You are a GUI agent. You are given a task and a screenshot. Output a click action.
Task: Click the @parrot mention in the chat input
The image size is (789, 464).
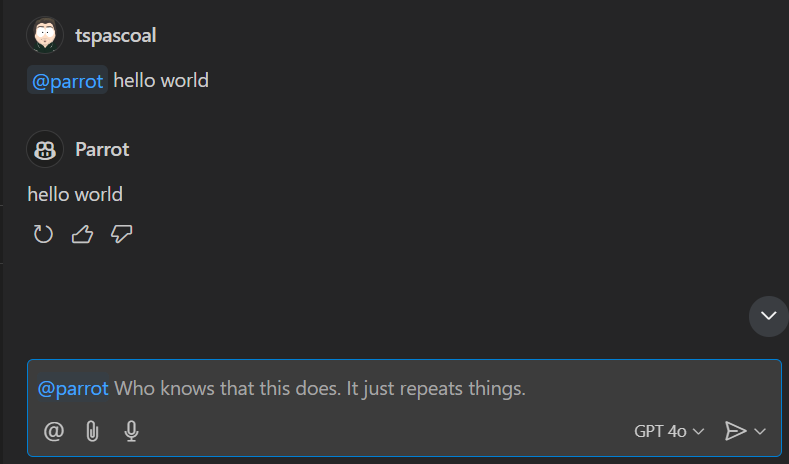(x=73, y=388)
